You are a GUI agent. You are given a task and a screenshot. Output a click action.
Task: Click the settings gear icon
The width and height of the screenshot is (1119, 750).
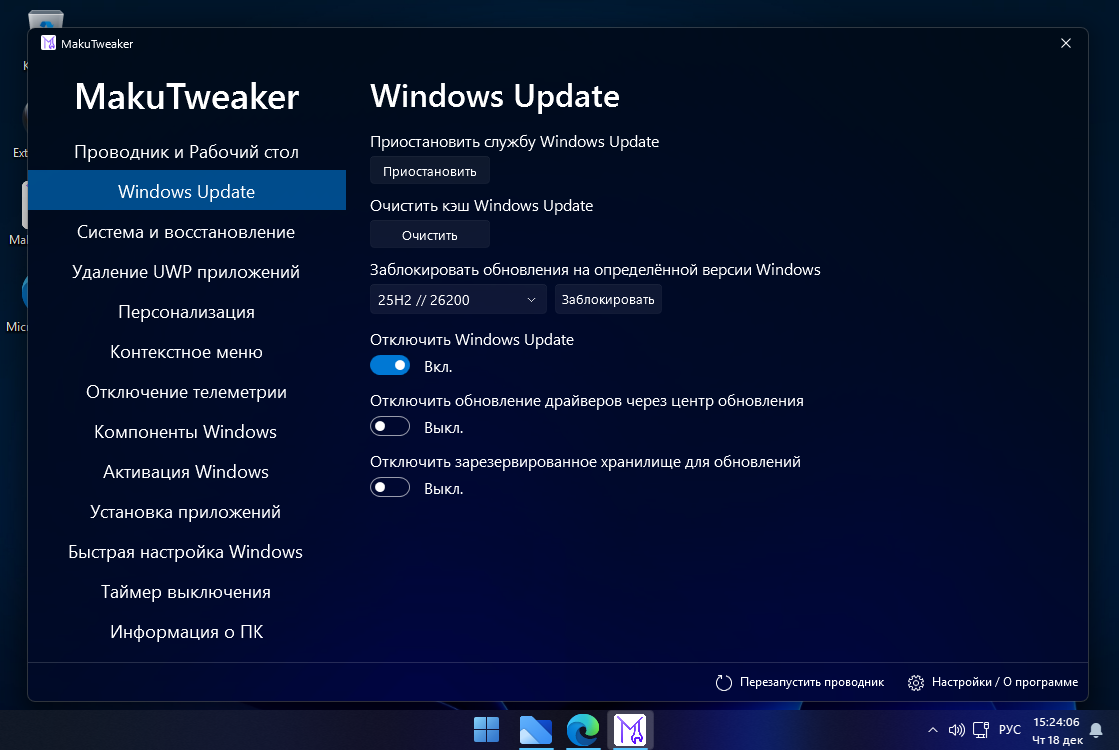(916, 683)
